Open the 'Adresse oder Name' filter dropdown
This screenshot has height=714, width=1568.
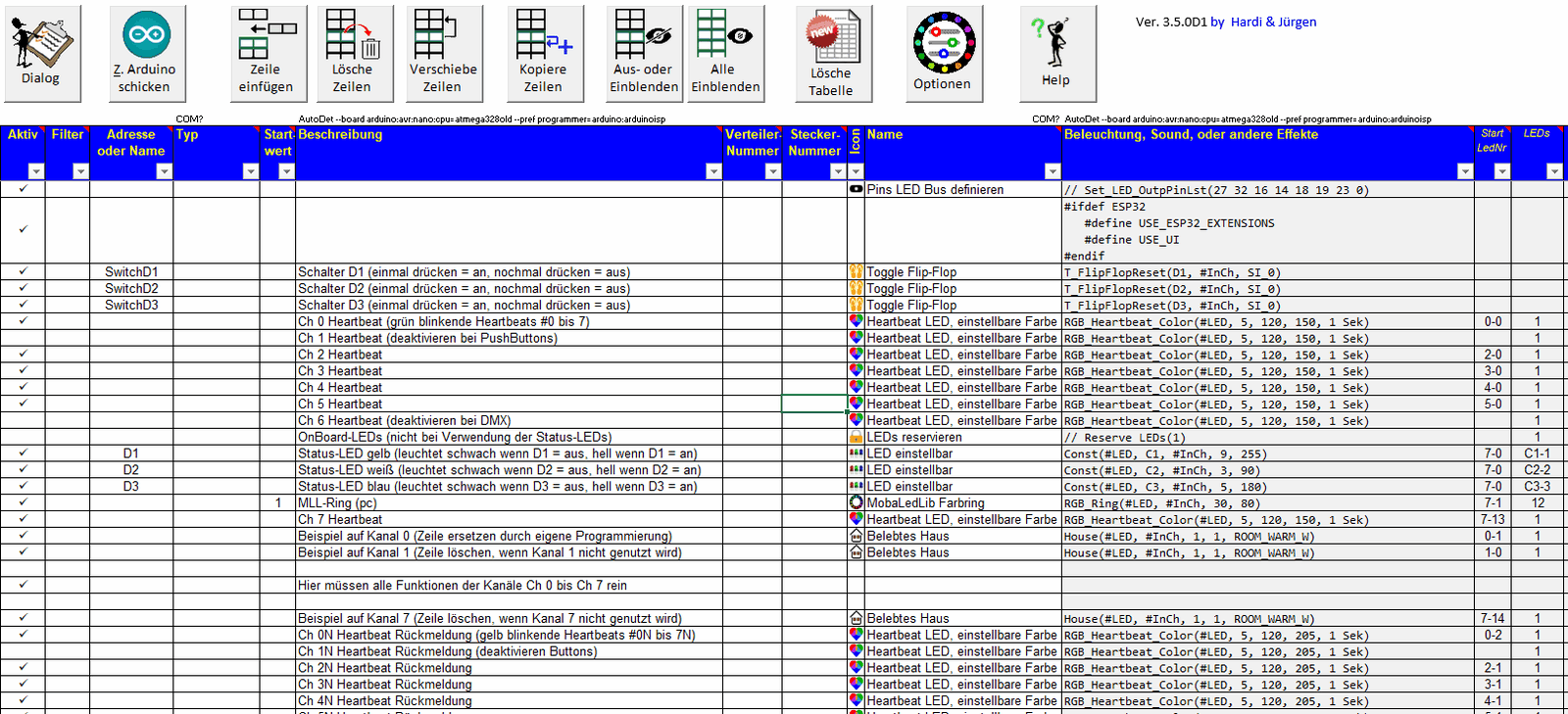point(164,171)
